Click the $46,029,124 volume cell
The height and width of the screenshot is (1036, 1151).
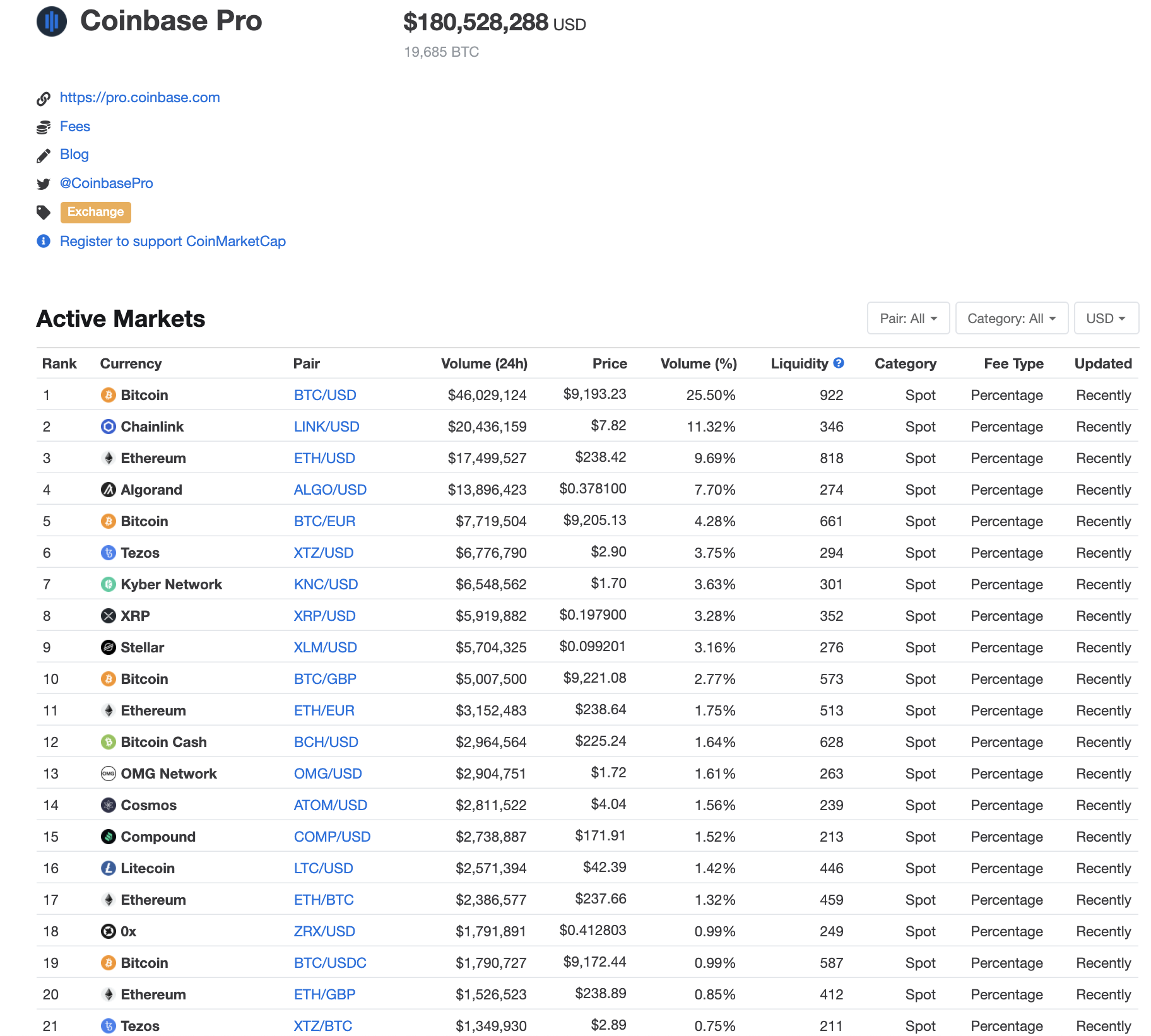[x=487, y=396]
